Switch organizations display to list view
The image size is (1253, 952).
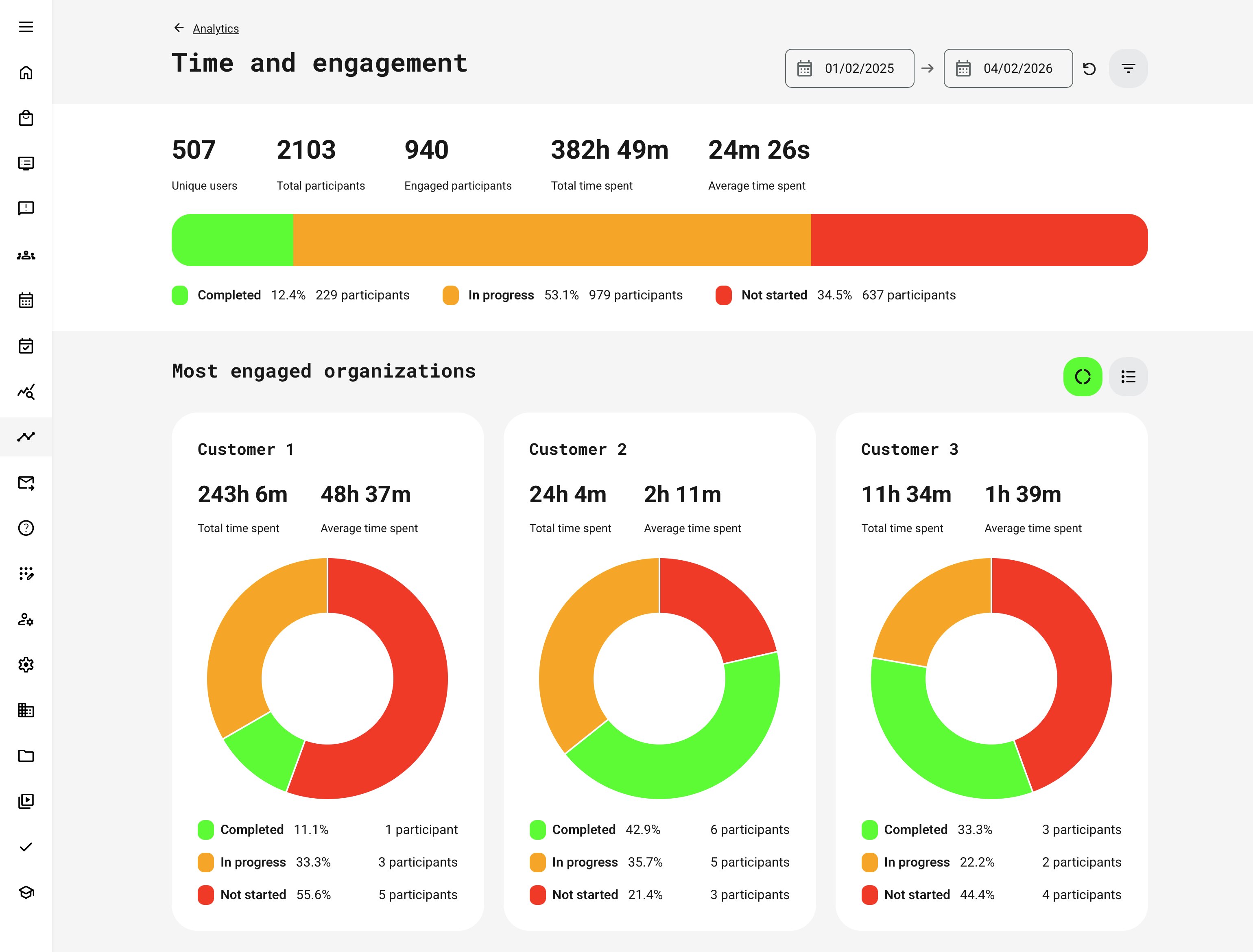(1128, 376)
